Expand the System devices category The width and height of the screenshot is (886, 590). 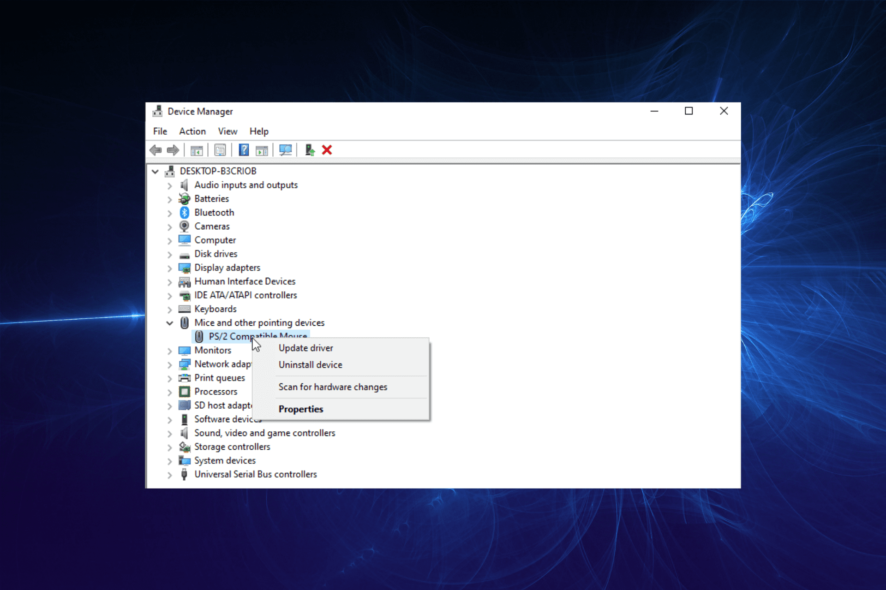click(170, 461)
